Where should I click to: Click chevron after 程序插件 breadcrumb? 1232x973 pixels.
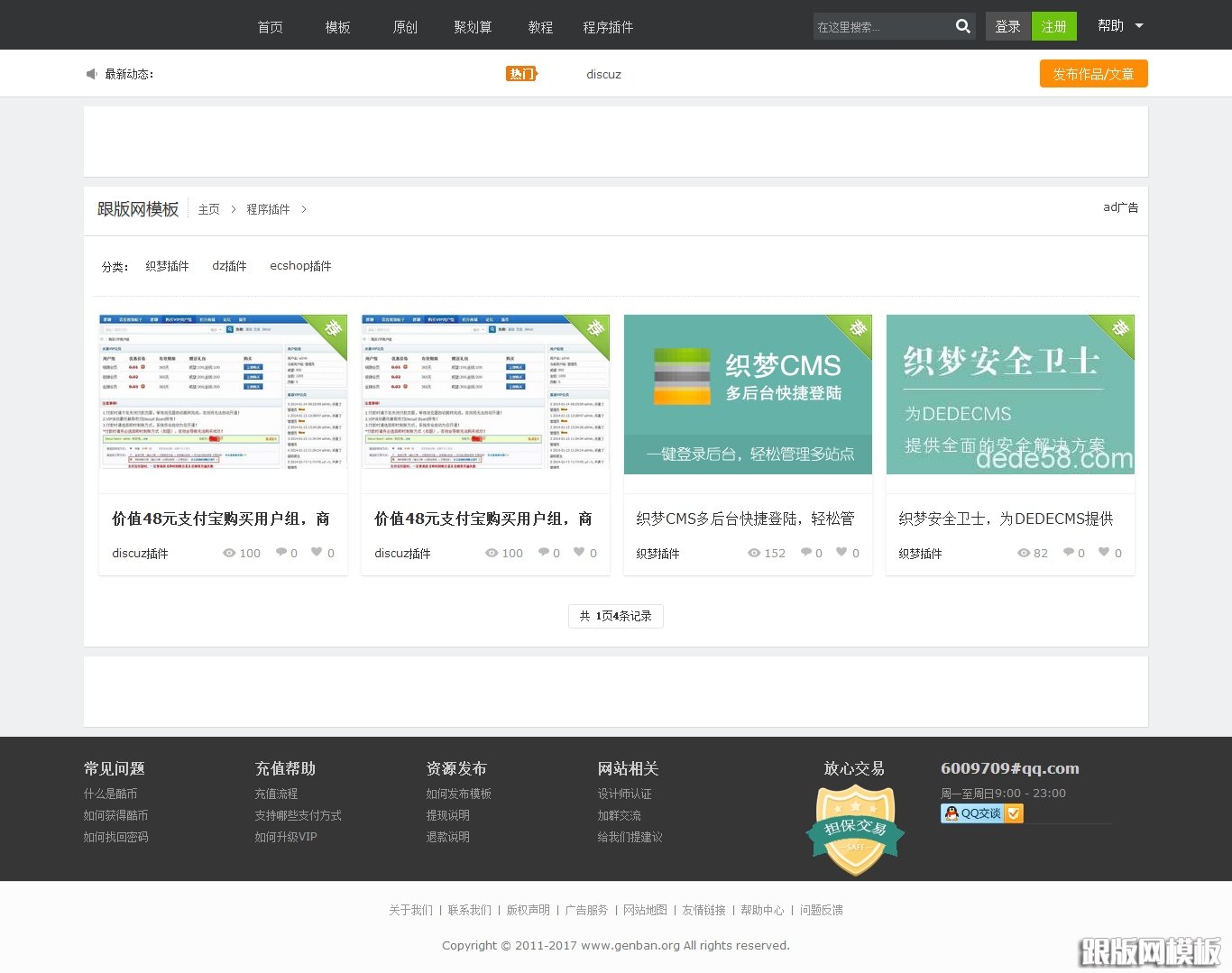click(x=304, y=209)
